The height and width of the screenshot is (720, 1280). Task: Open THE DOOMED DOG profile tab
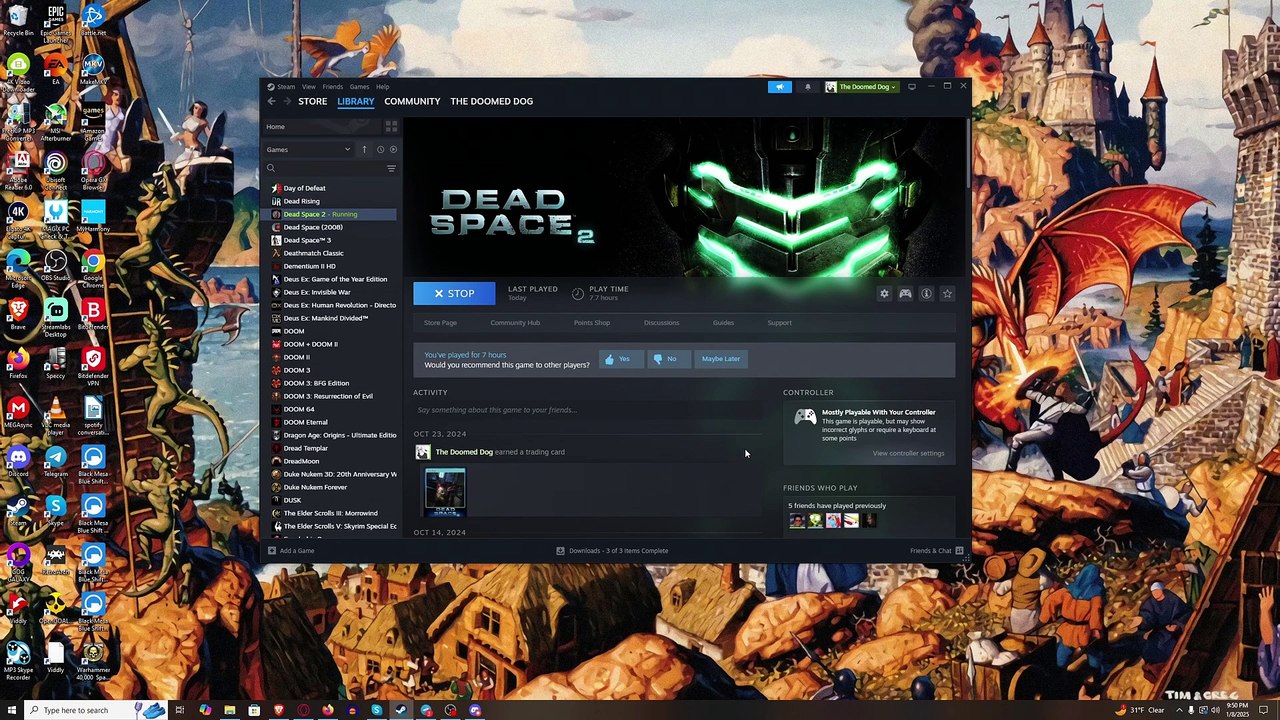click(491, 101)
